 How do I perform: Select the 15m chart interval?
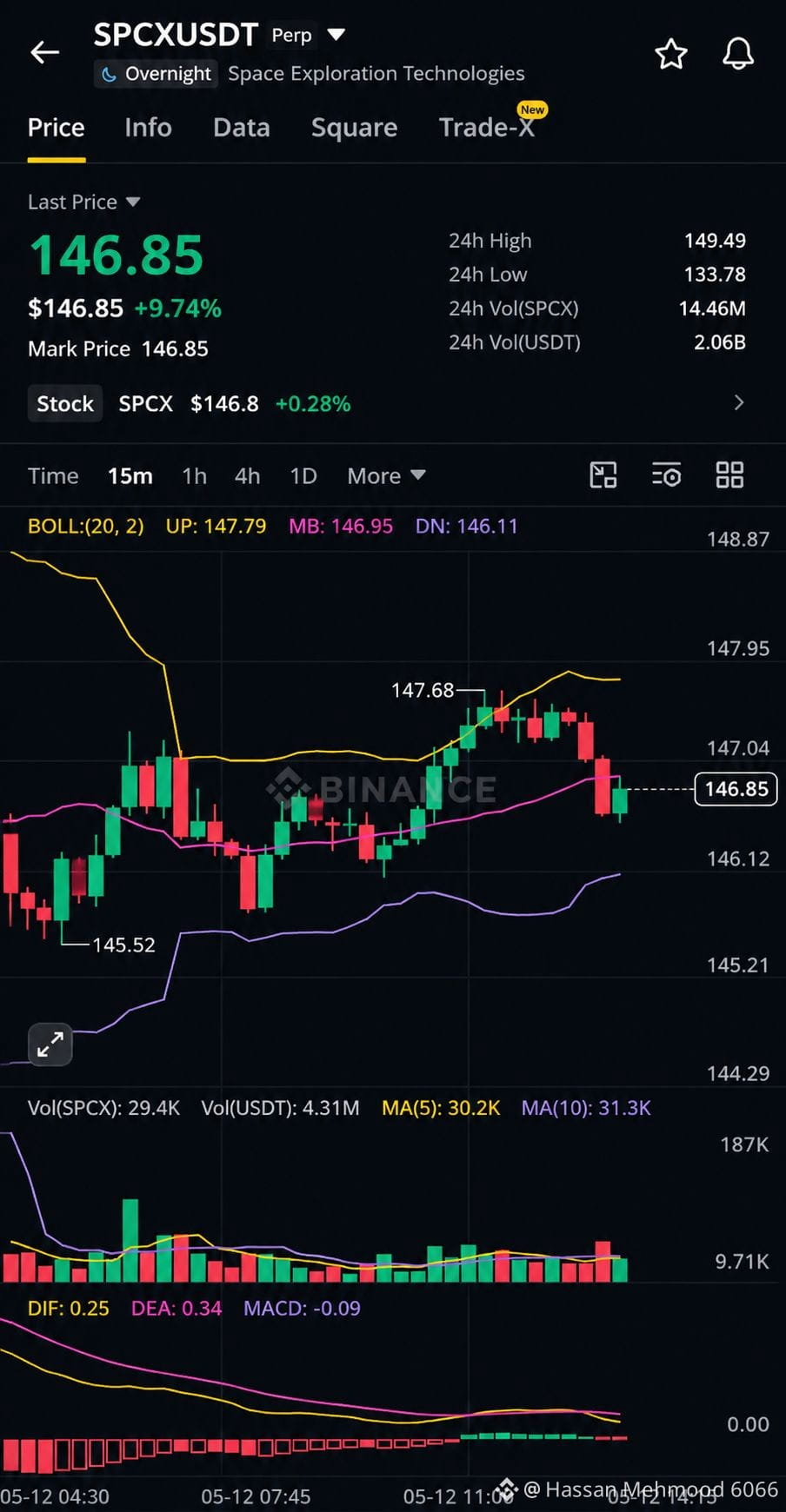130,476
